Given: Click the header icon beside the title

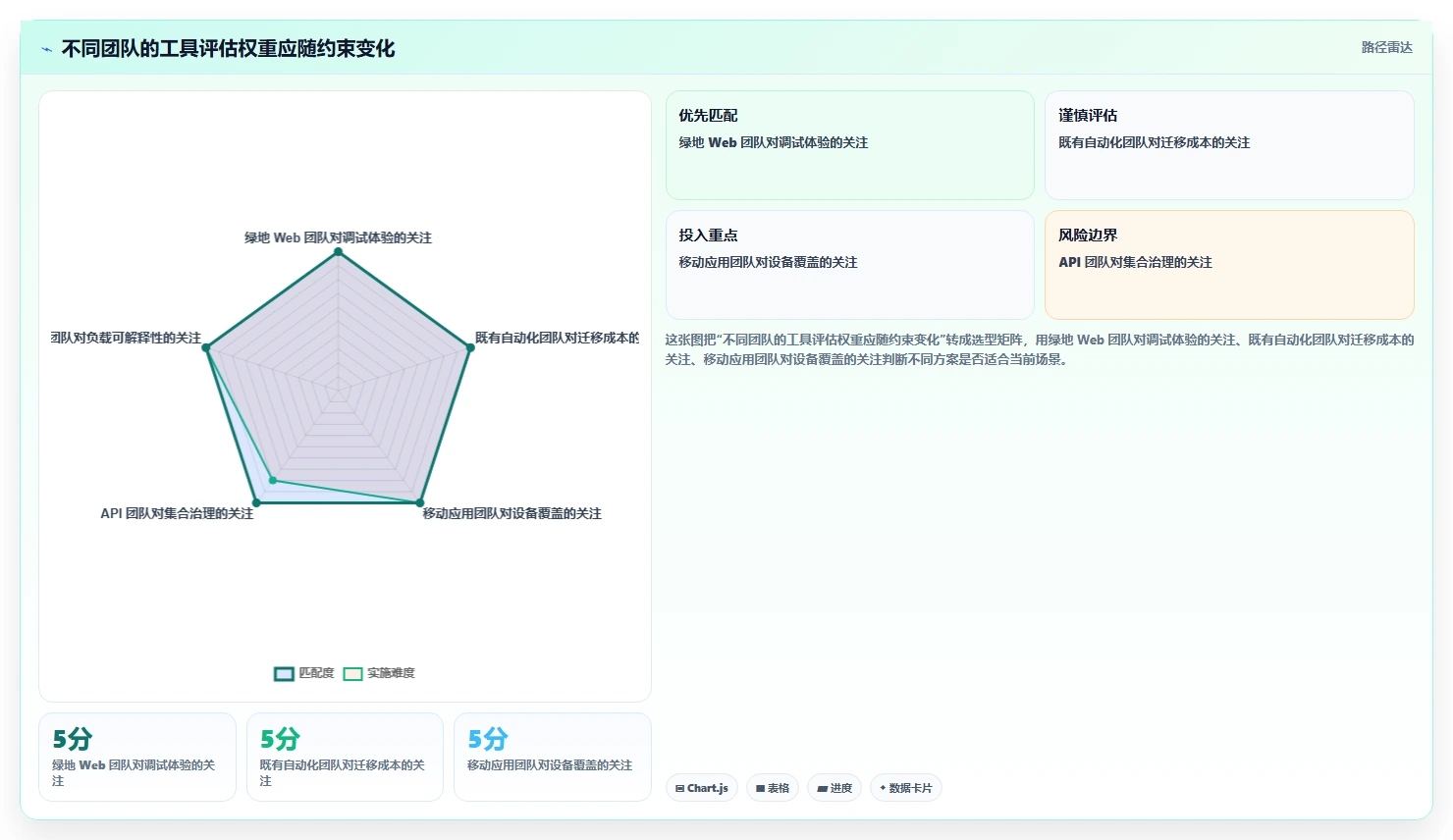Looking at the screenshot, I should coord(46,49).
